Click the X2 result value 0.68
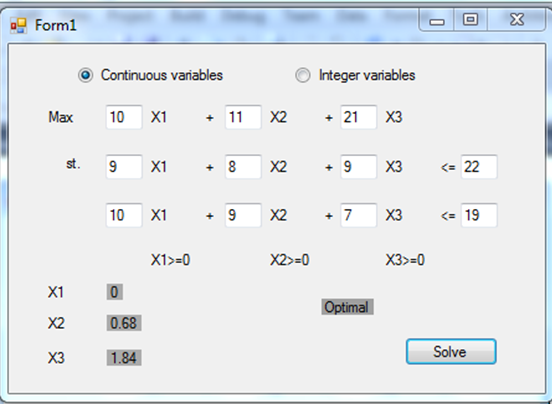552x404 pixels. point(124,323)
